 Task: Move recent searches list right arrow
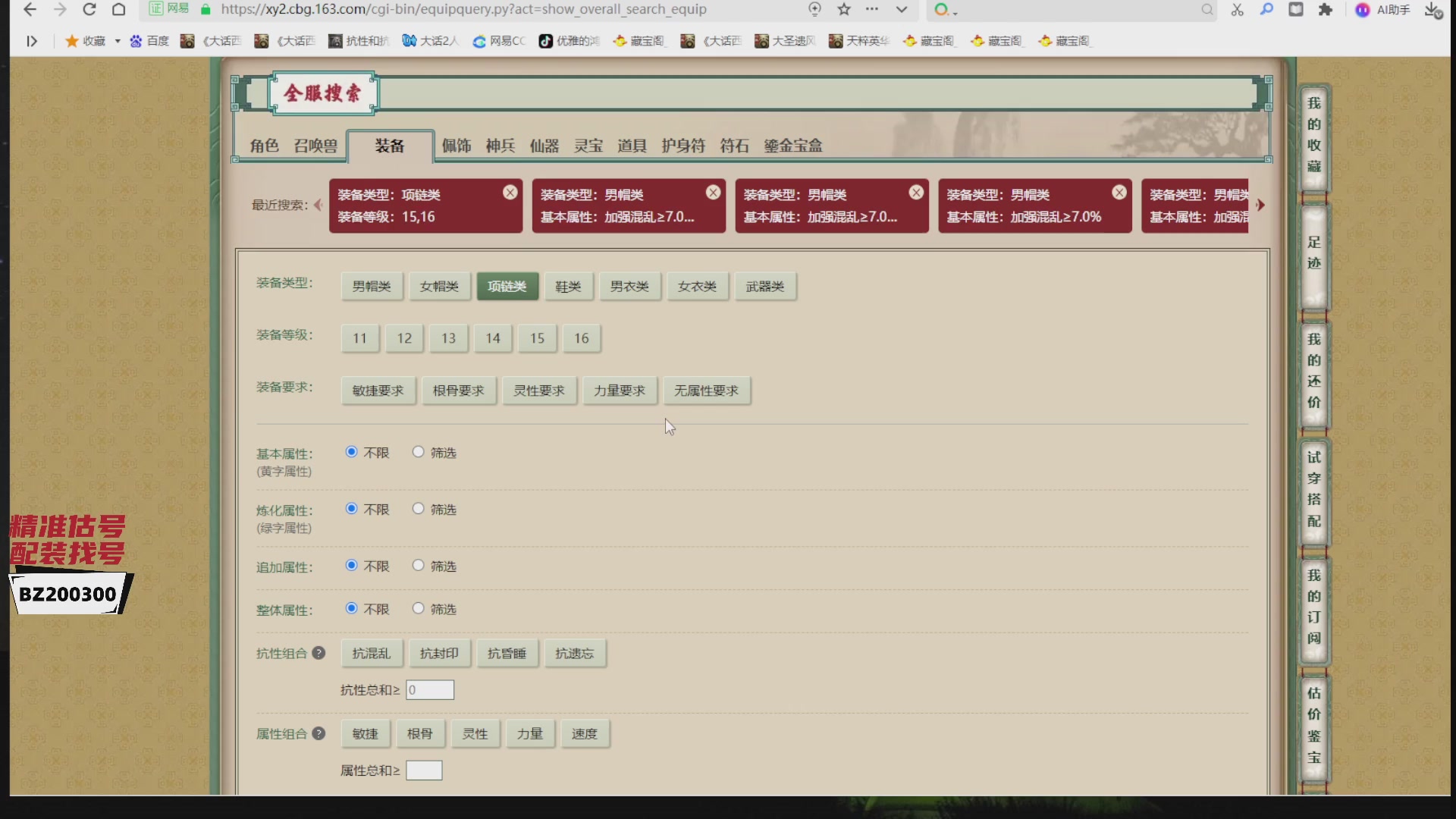coord(1260,205)
